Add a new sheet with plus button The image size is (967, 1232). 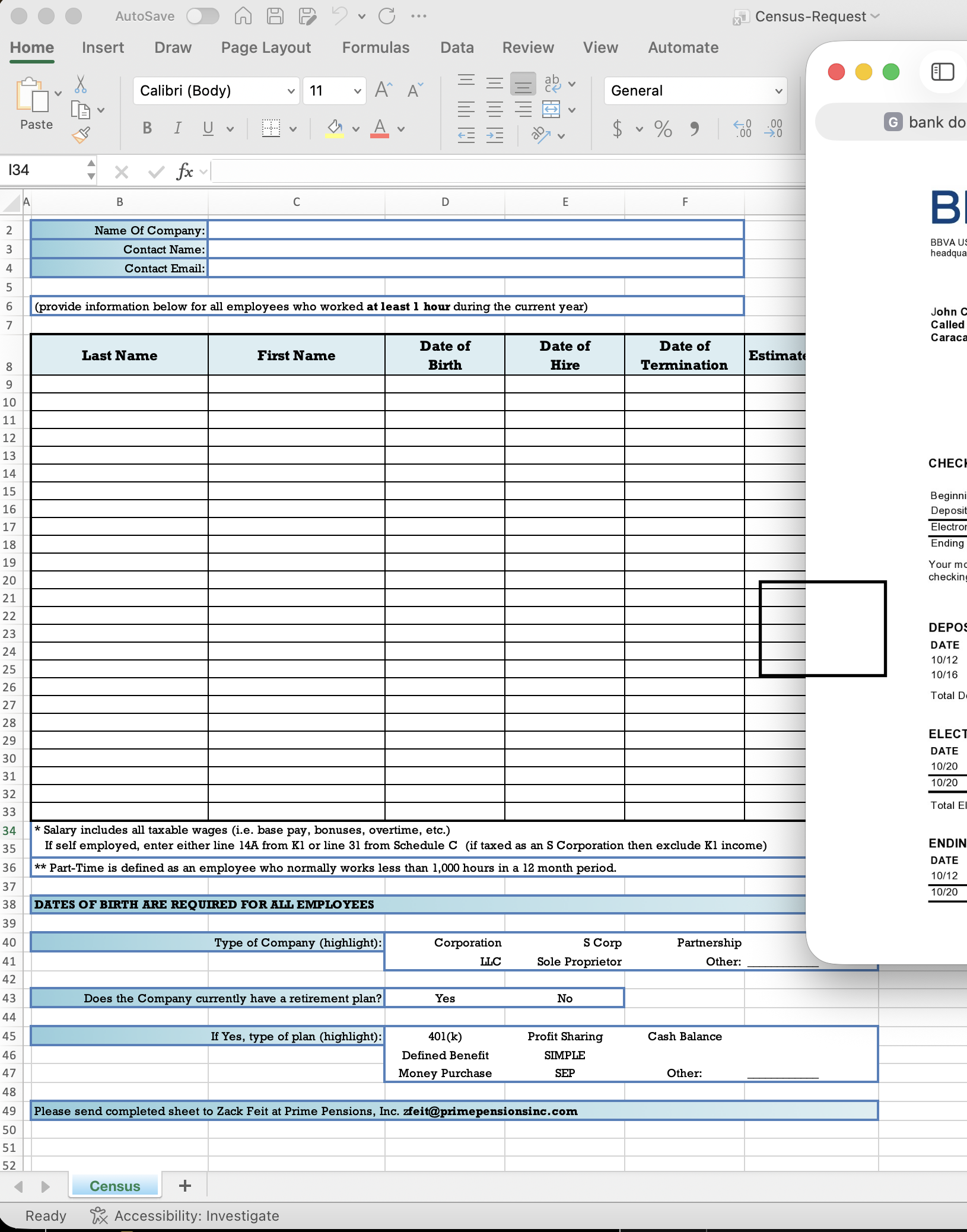tap(185, 1185)
